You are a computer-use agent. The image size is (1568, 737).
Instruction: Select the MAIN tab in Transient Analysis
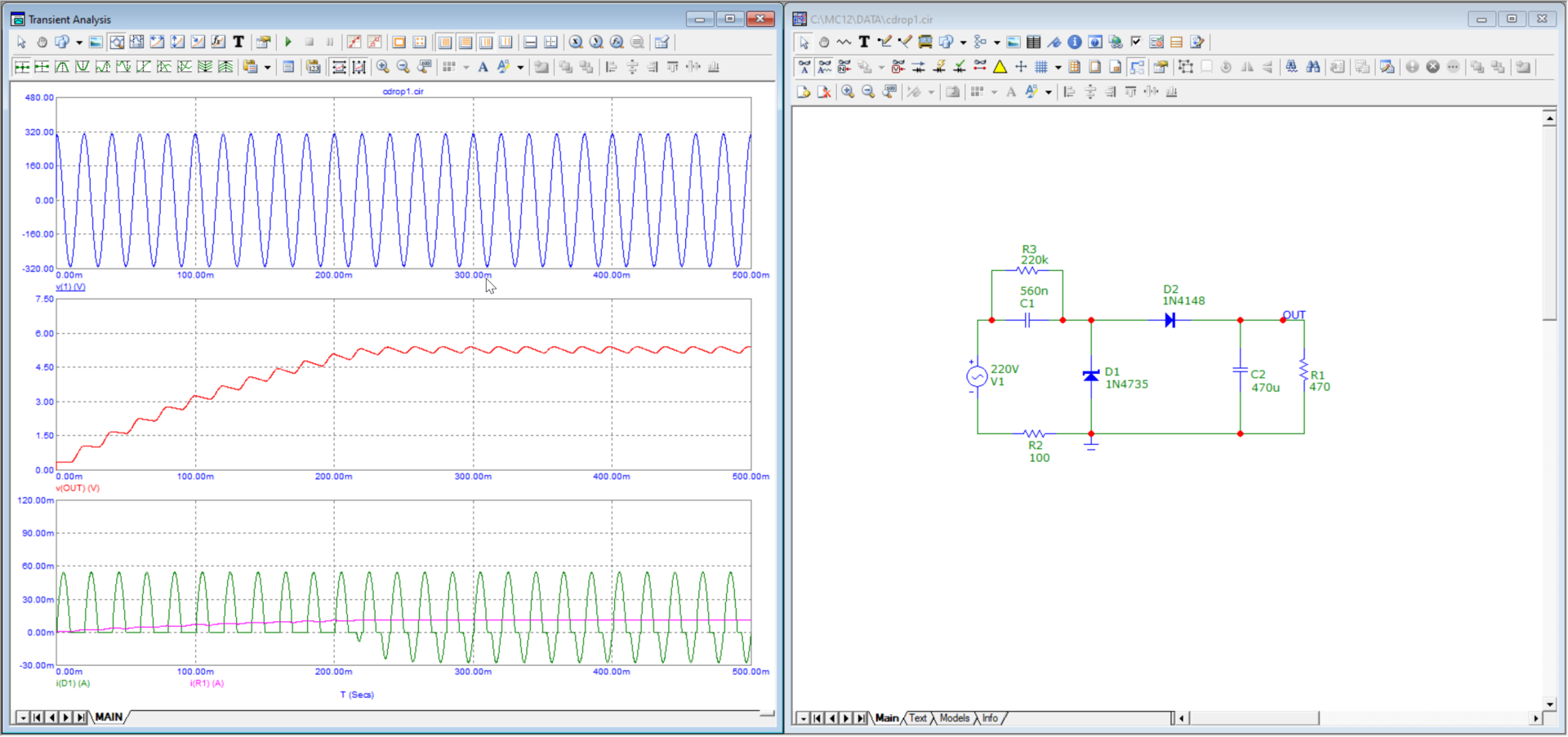point(109,717)
